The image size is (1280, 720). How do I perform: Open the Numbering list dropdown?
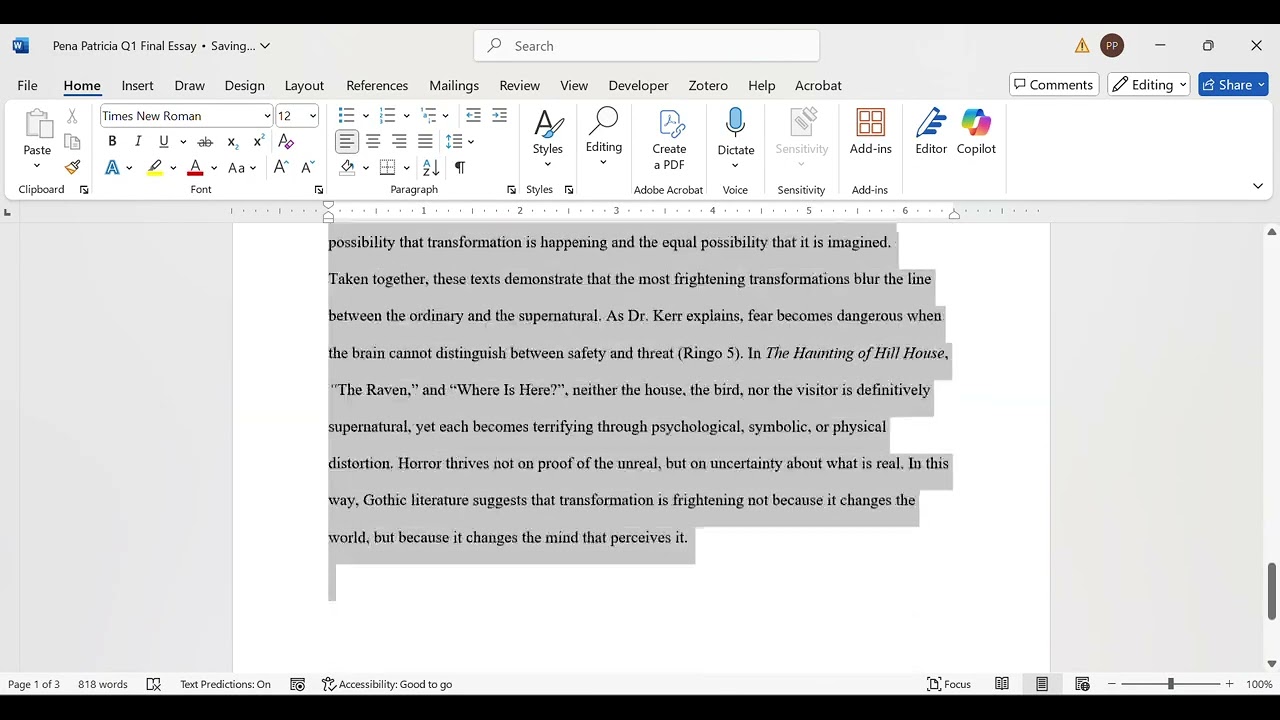click(x=406, y=116)
